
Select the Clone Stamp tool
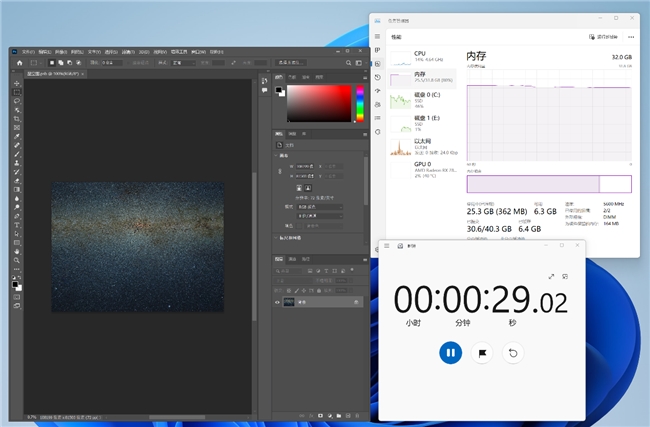coord(17,163)
